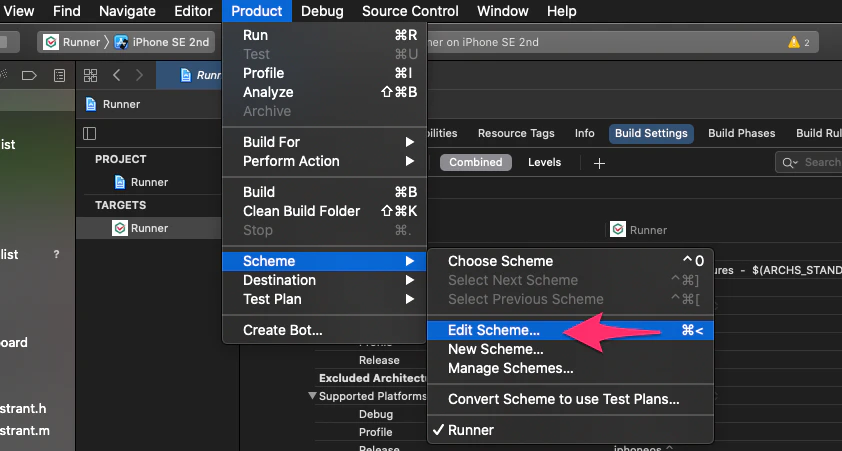This screenshot has height=451, width=842.
Task: Open the Navigate menu
Action: pos(127,11)
